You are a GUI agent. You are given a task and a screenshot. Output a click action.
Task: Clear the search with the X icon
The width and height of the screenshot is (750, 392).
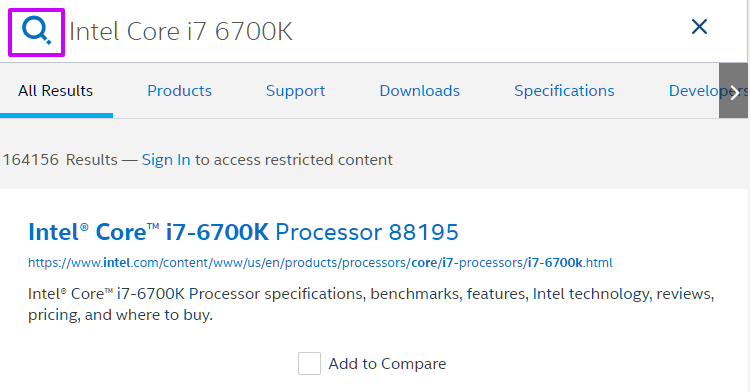coord(699,27)
